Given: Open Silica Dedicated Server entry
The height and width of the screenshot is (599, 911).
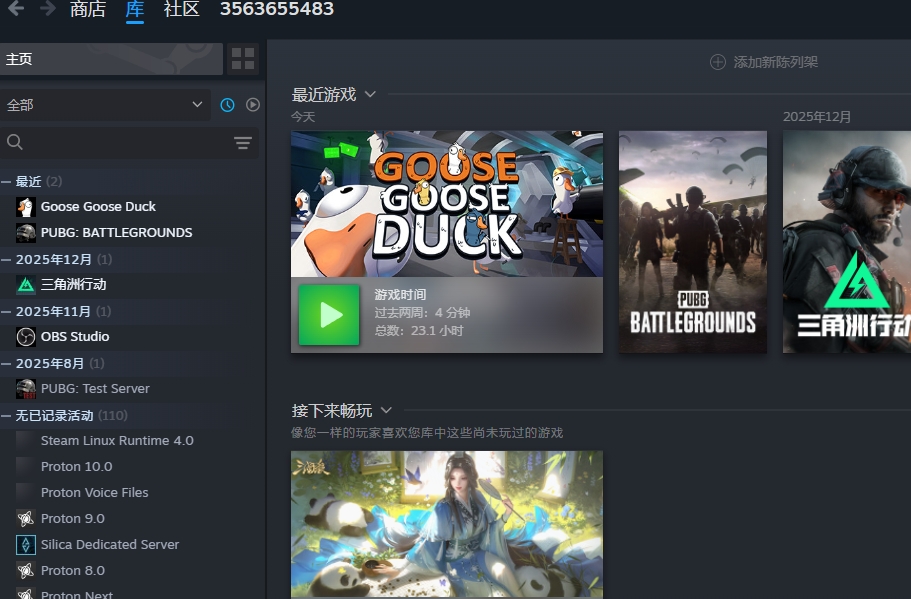Looking at the screenshot, I should (109, 545).
